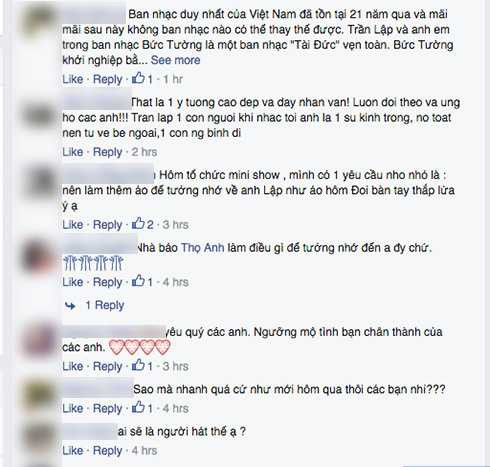Click thumbs-up icon on 'Sao mà nhanh quá' comment
Image resolution: width=490 pixels, height=467 pixels.
138,408
